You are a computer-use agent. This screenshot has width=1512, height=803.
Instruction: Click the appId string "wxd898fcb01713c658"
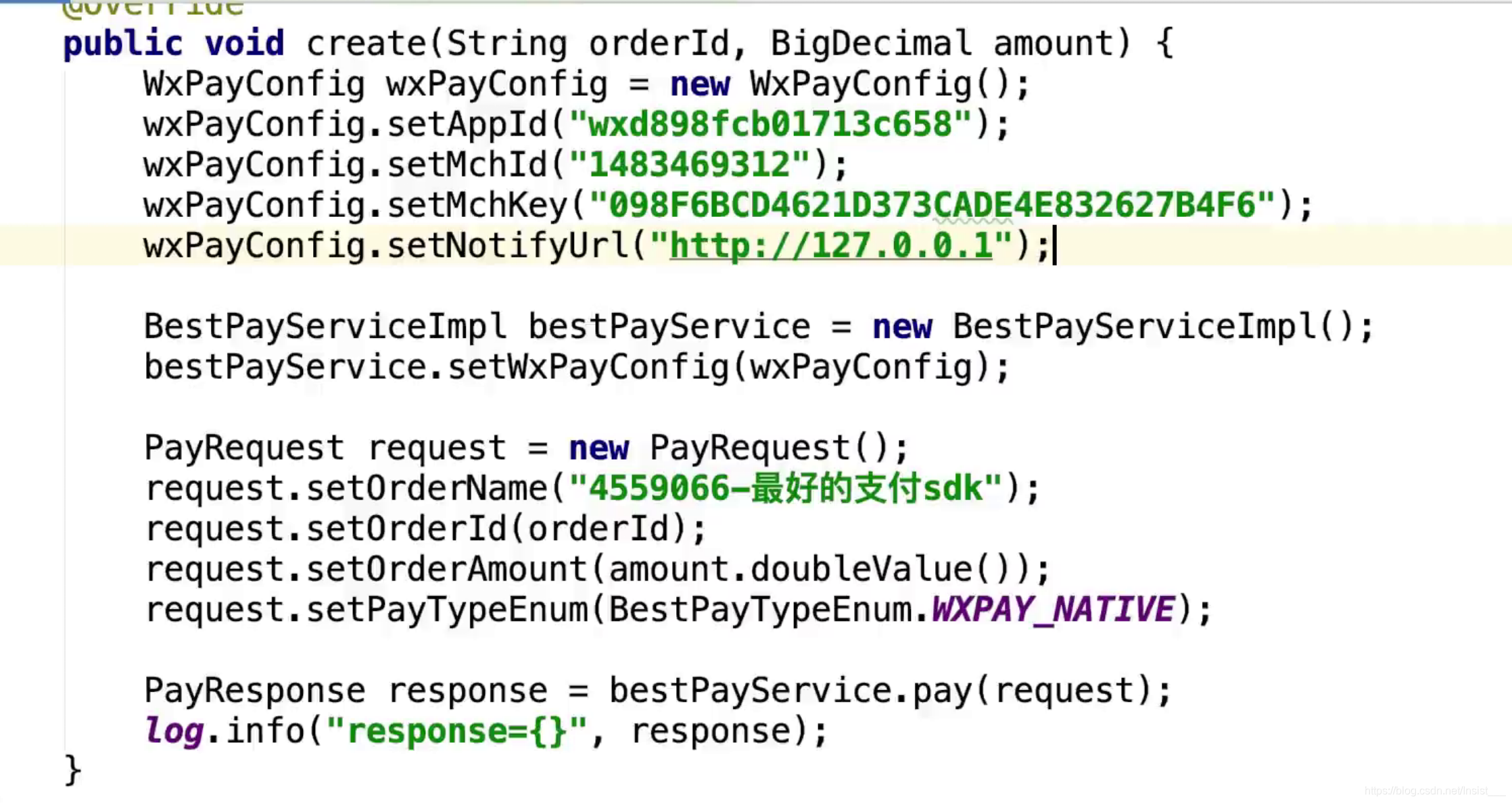pos(770,124)
